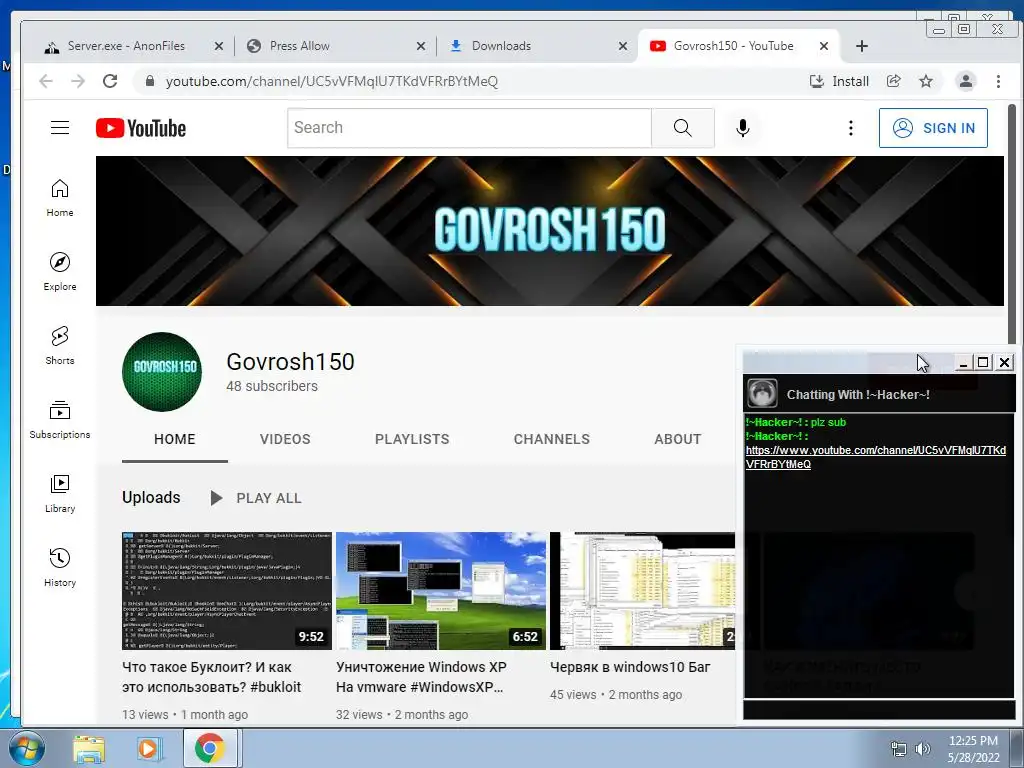Image resolution: width=1024 pixels, height=768 pixels.
Task: Open video title Что такое Буклоит
Action: coord(212,677)
